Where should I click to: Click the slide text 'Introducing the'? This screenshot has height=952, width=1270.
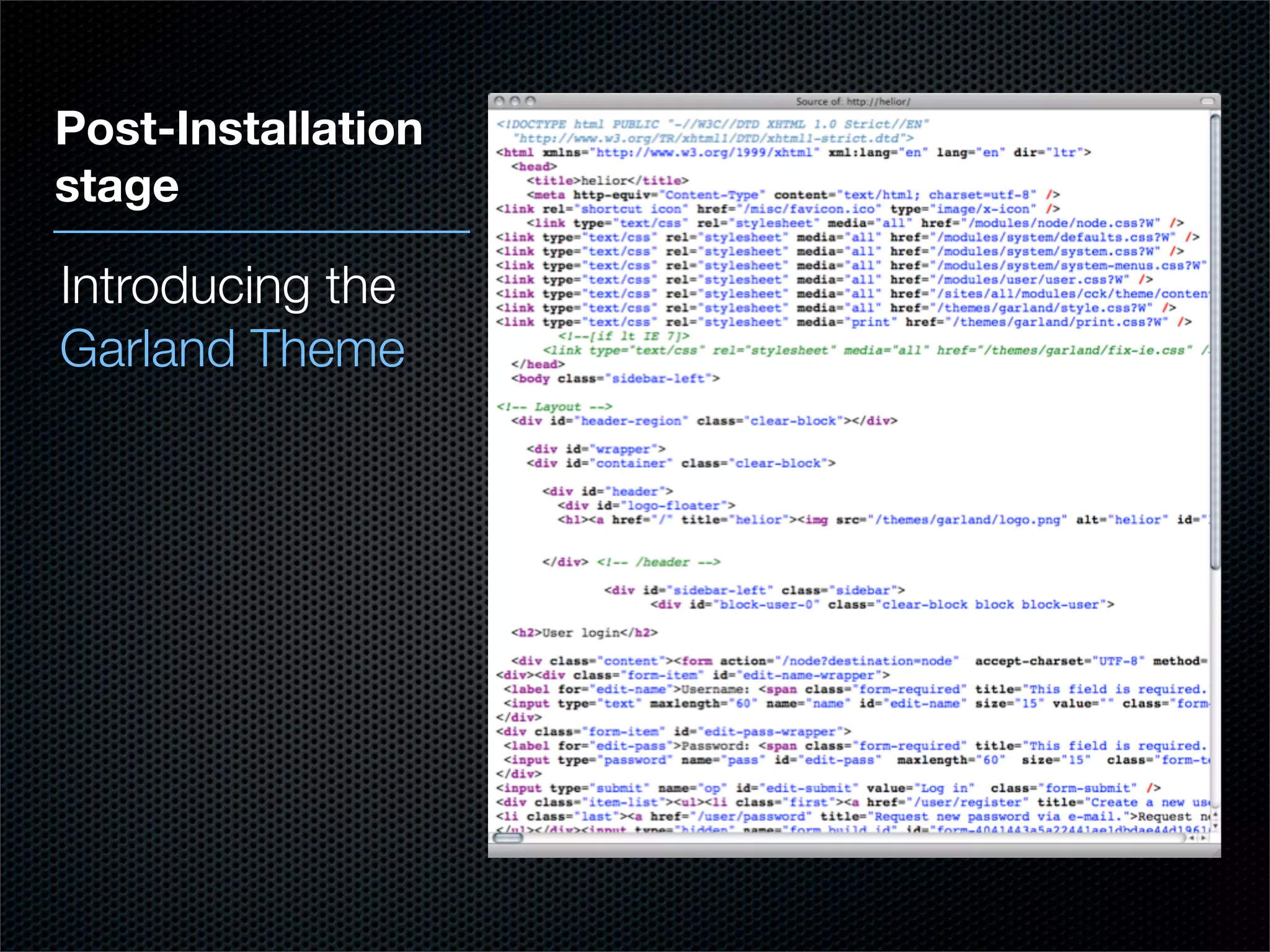pos(228,286)
